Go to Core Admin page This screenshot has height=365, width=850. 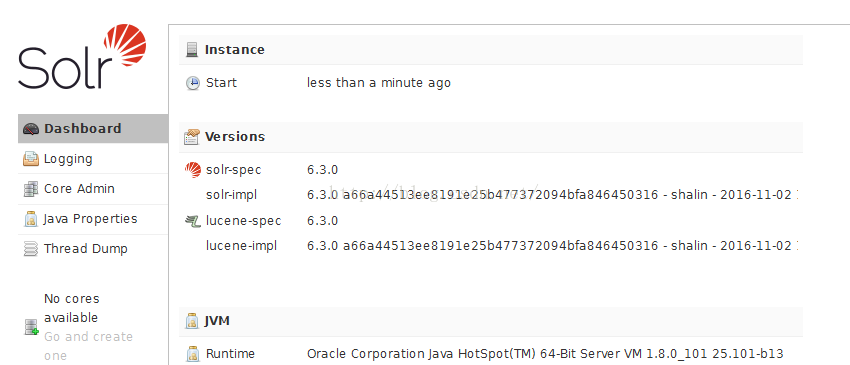pos(93,189)
